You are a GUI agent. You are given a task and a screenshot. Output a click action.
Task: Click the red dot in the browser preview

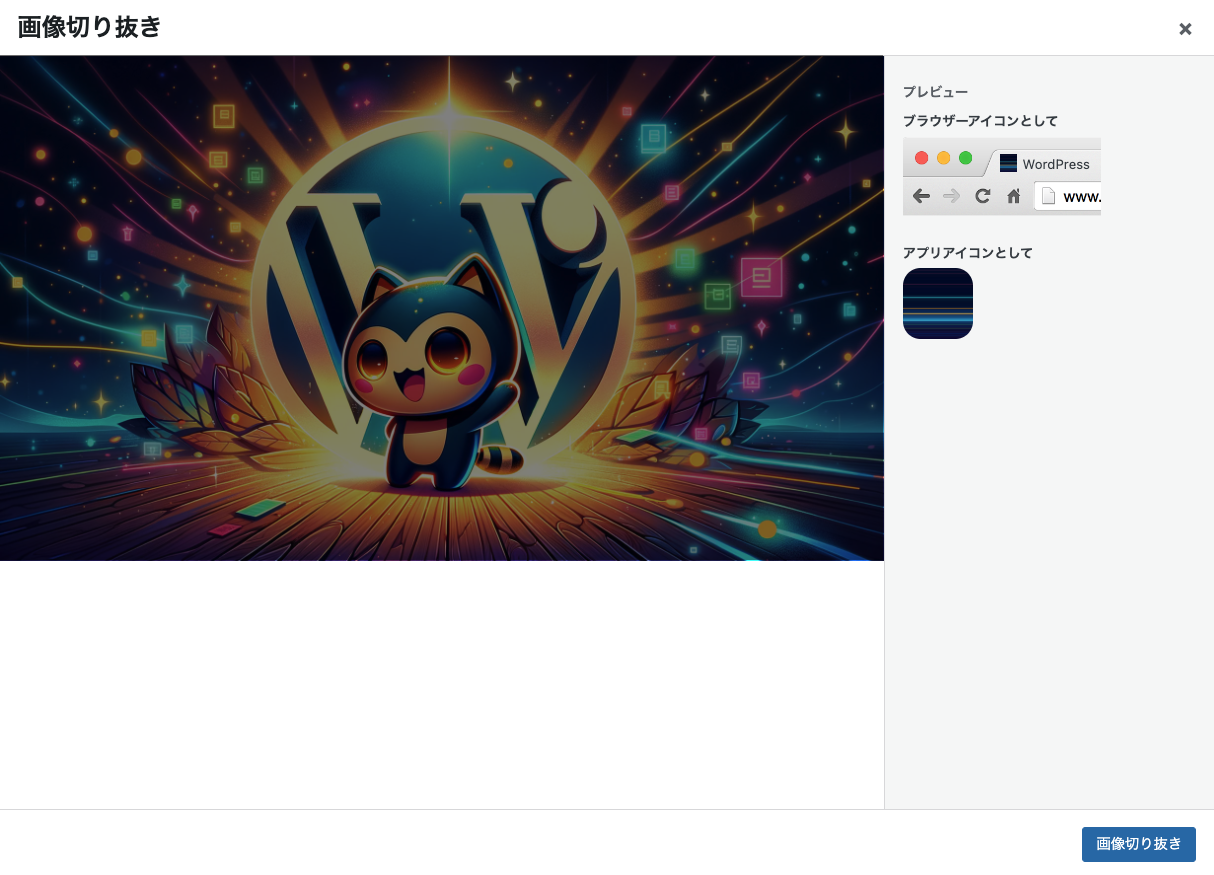pos(921,158)
